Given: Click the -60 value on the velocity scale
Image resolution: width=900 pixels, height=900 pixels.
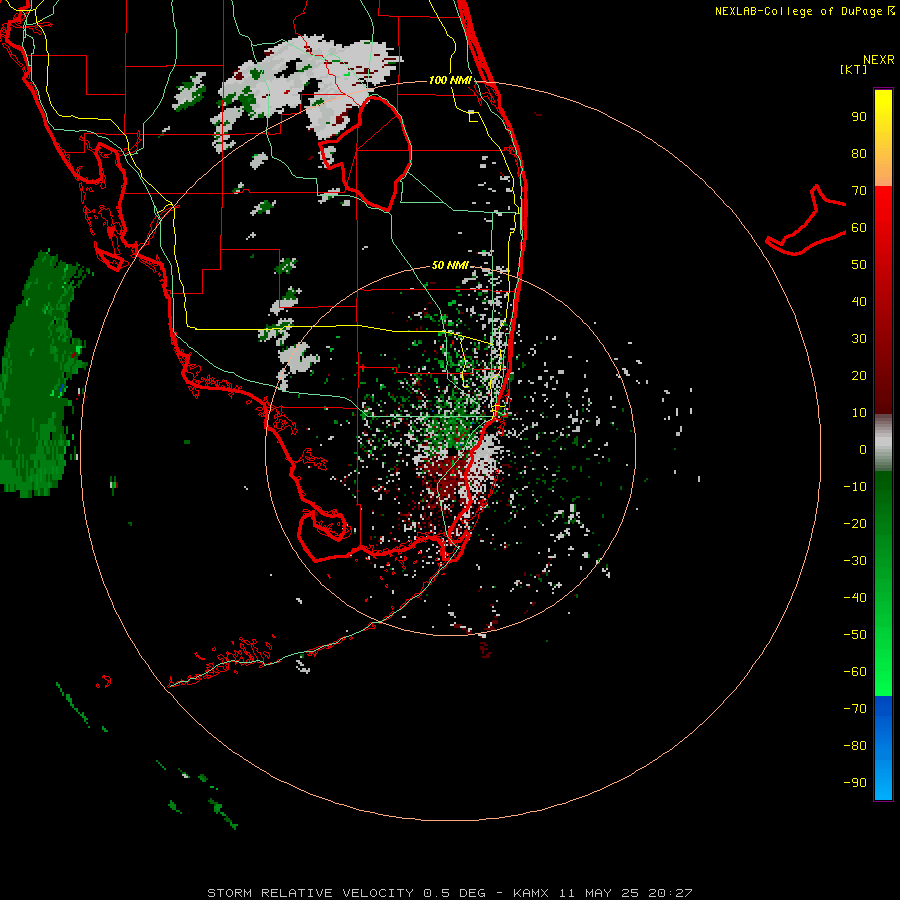Looking at the screenshot, I should [855, 672].
